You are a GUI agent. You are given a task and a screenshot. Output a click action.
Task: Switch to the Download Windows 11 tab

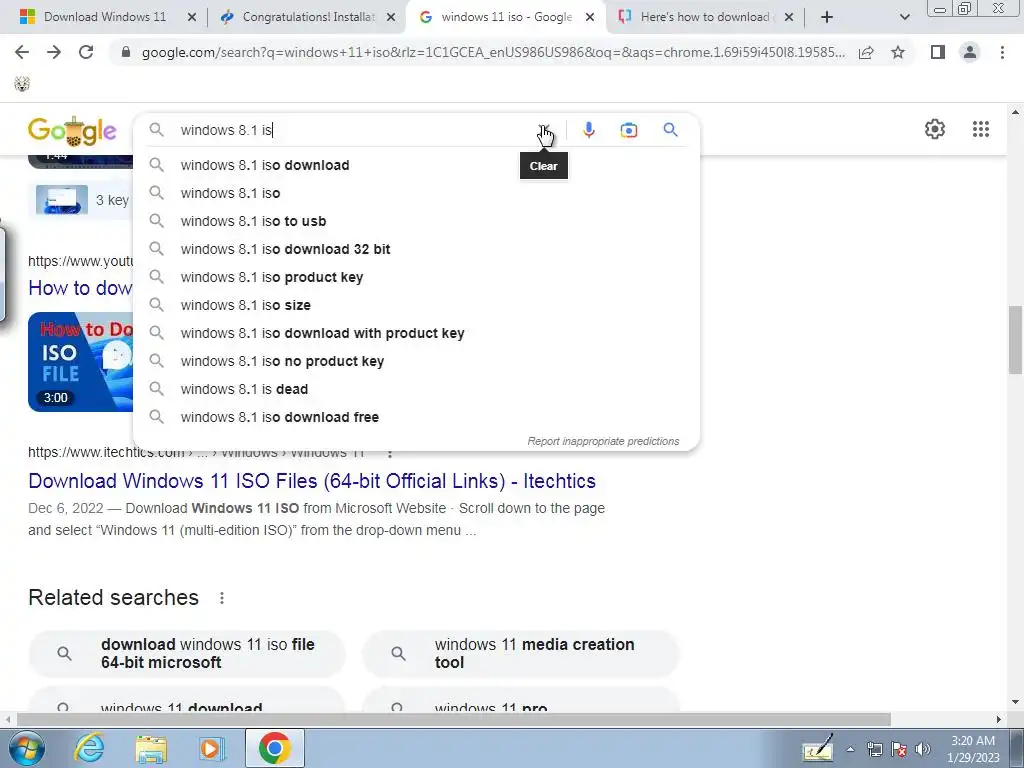104,17
